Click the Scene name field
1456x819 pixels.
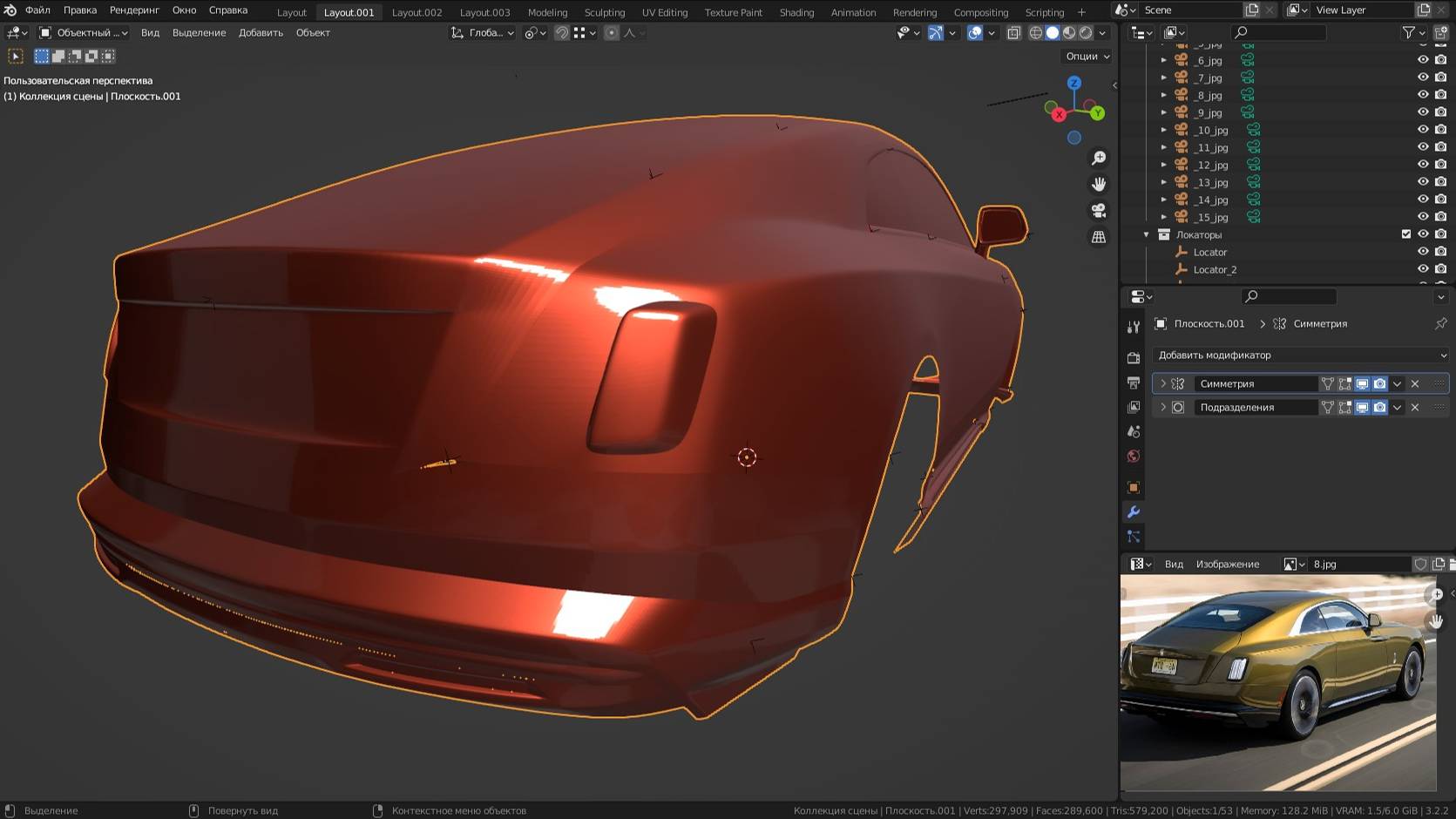1190,10
